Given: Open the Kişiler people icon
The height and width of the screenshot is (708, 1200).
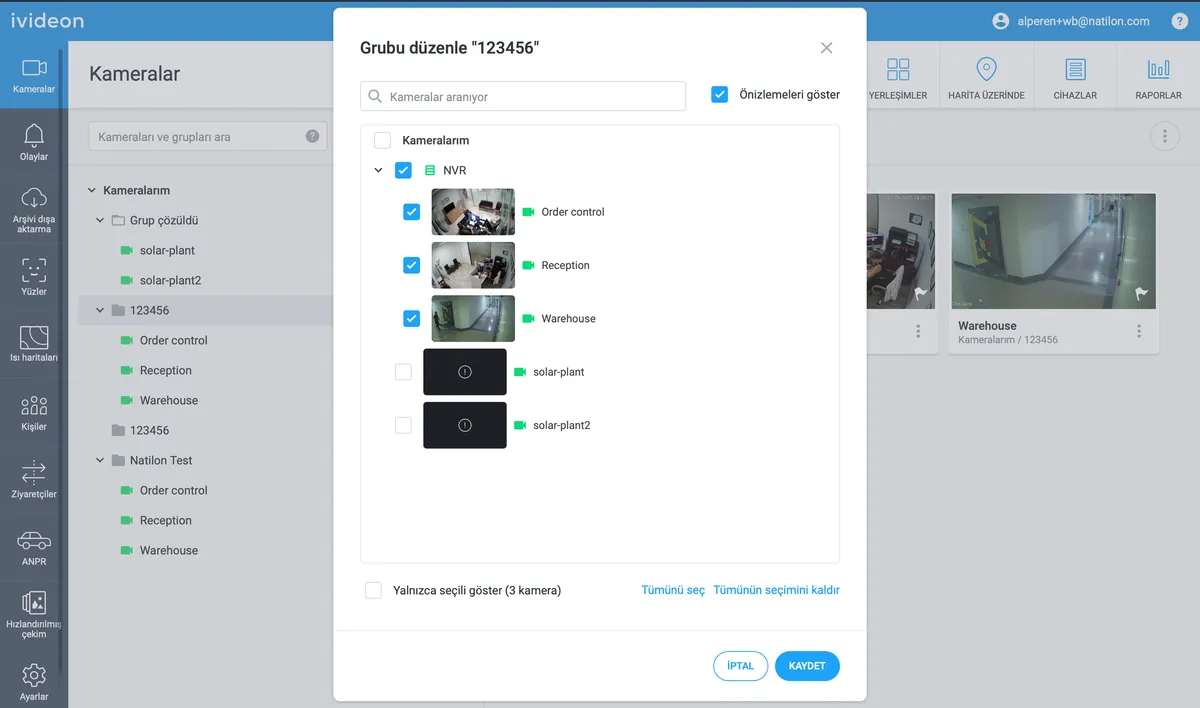Looking at the screenshot, I should (34, 405).
